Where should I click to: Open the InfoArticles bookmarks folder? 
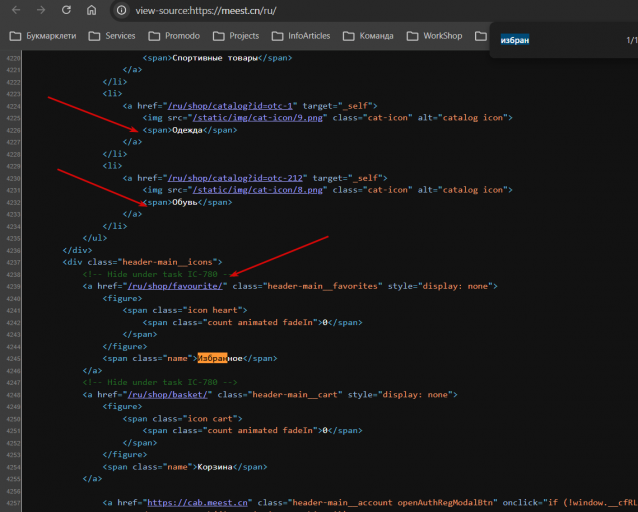301,36
